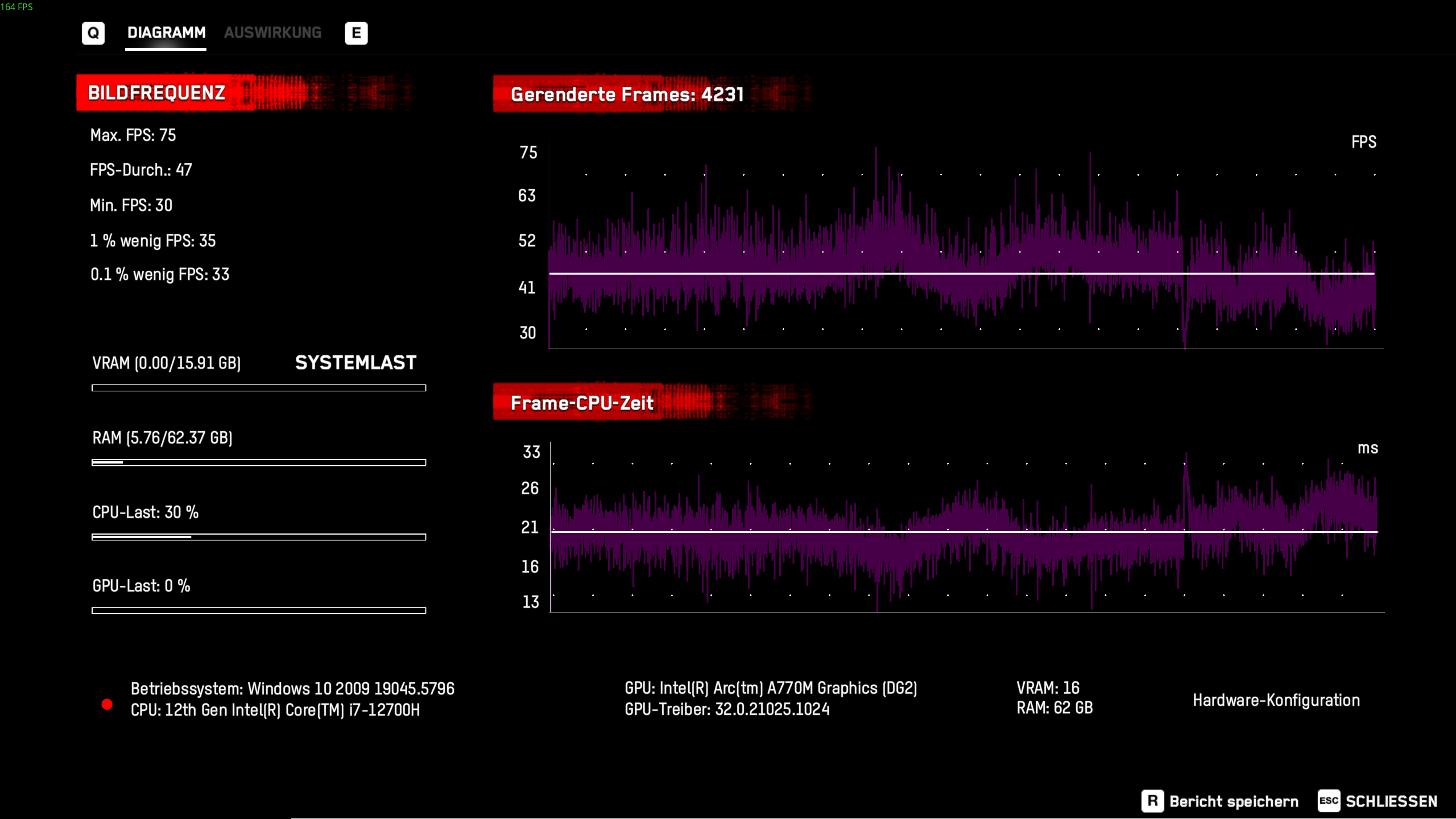Click the red dot next to Betriebssystem
1456x819 pixels.
point(107,705)
